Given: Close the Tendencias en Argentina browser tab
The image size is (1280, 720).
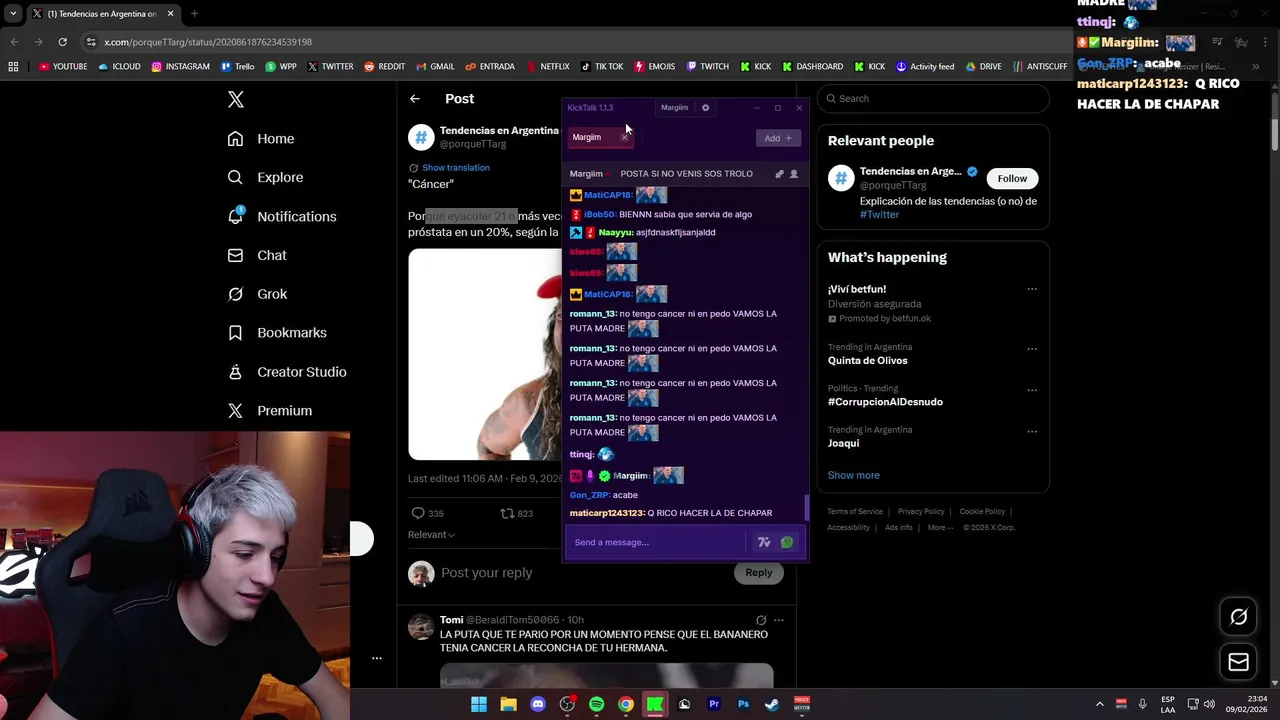Looking at the screenshot, I should (x=171, y=14).
